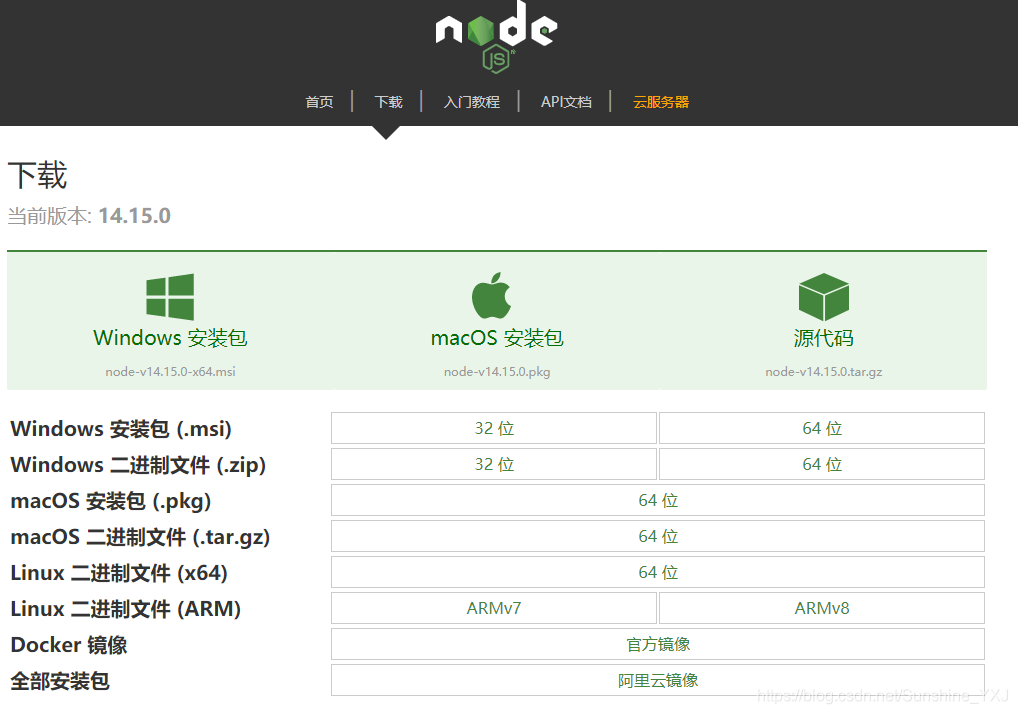This screenshot has height=714, width=1018.
Task: Download node-v14.15.0-x64.msi file
Action: 170,372
